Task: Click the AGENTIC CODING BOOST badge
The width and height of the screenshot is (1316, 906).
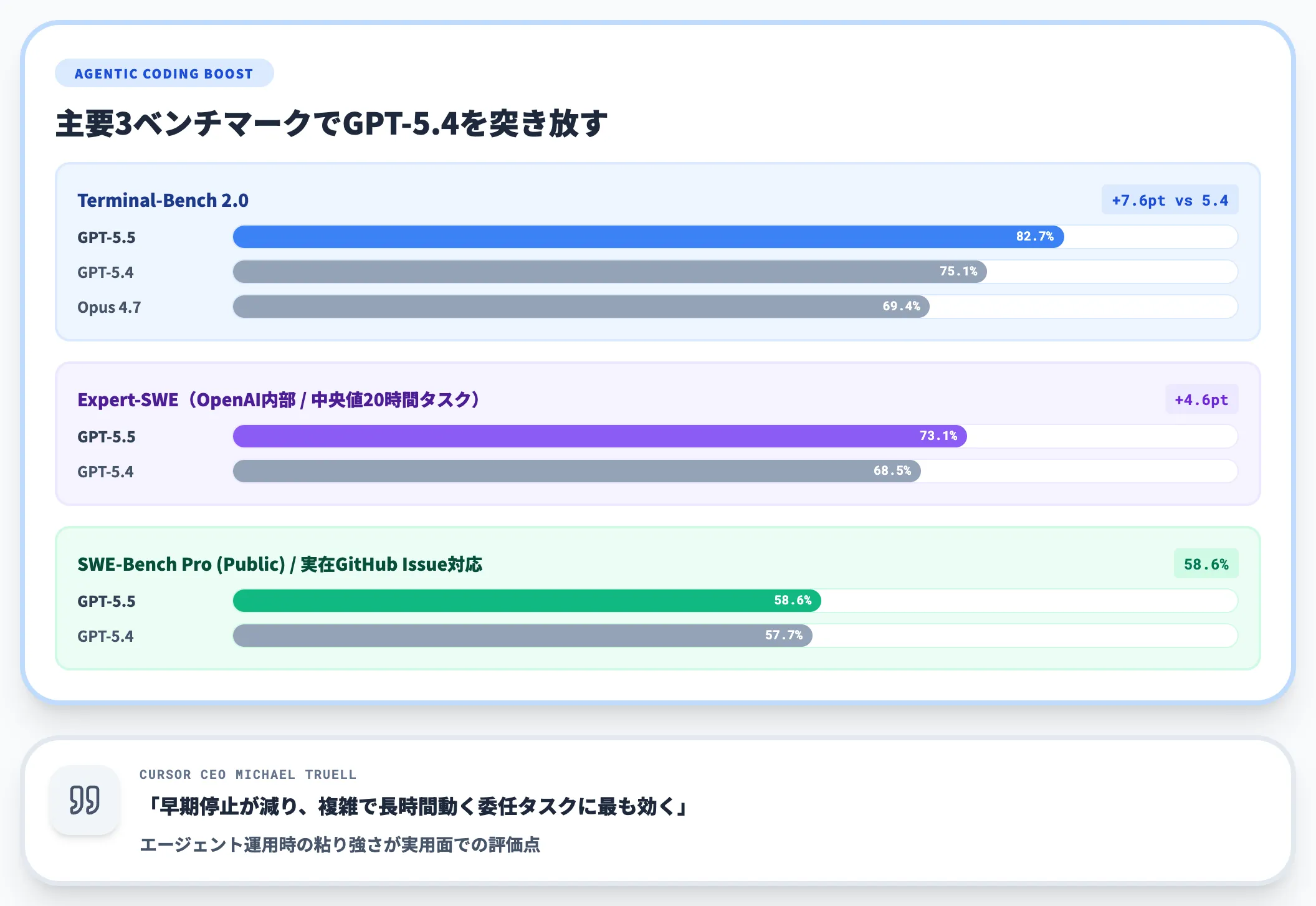Action: [164, 73]
